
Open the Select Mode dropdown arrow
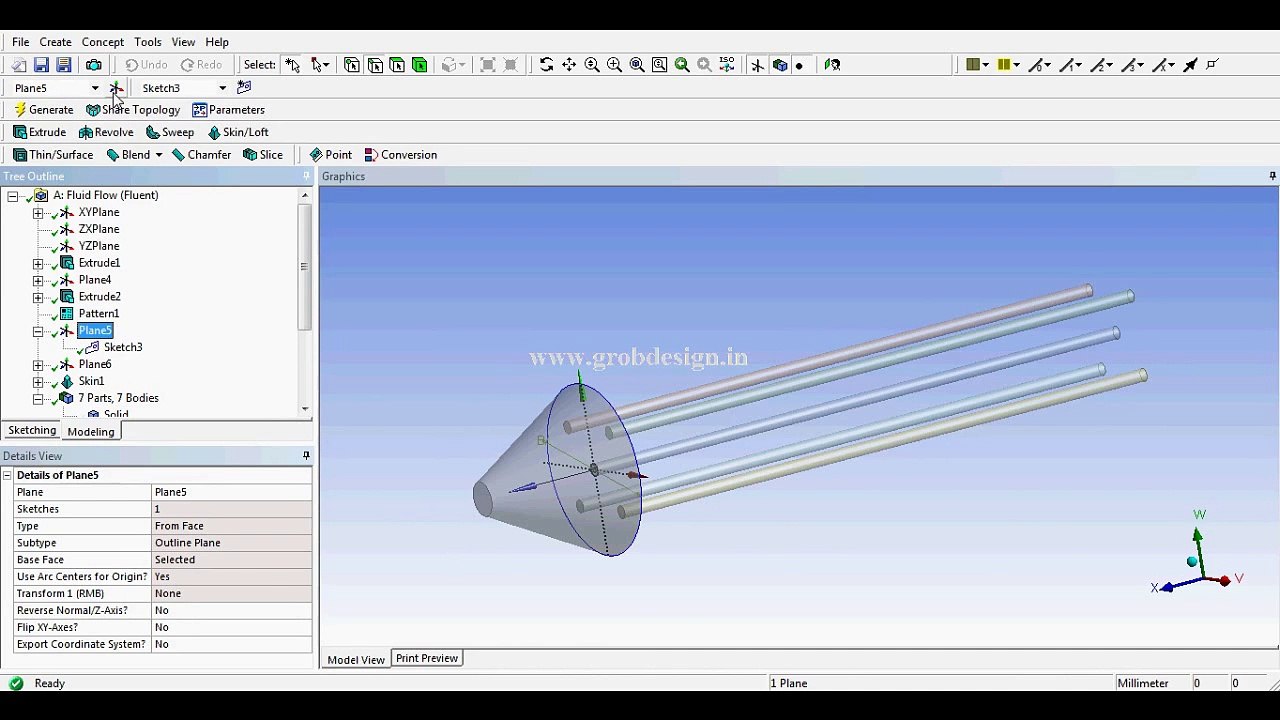click(x=326, y=65)
